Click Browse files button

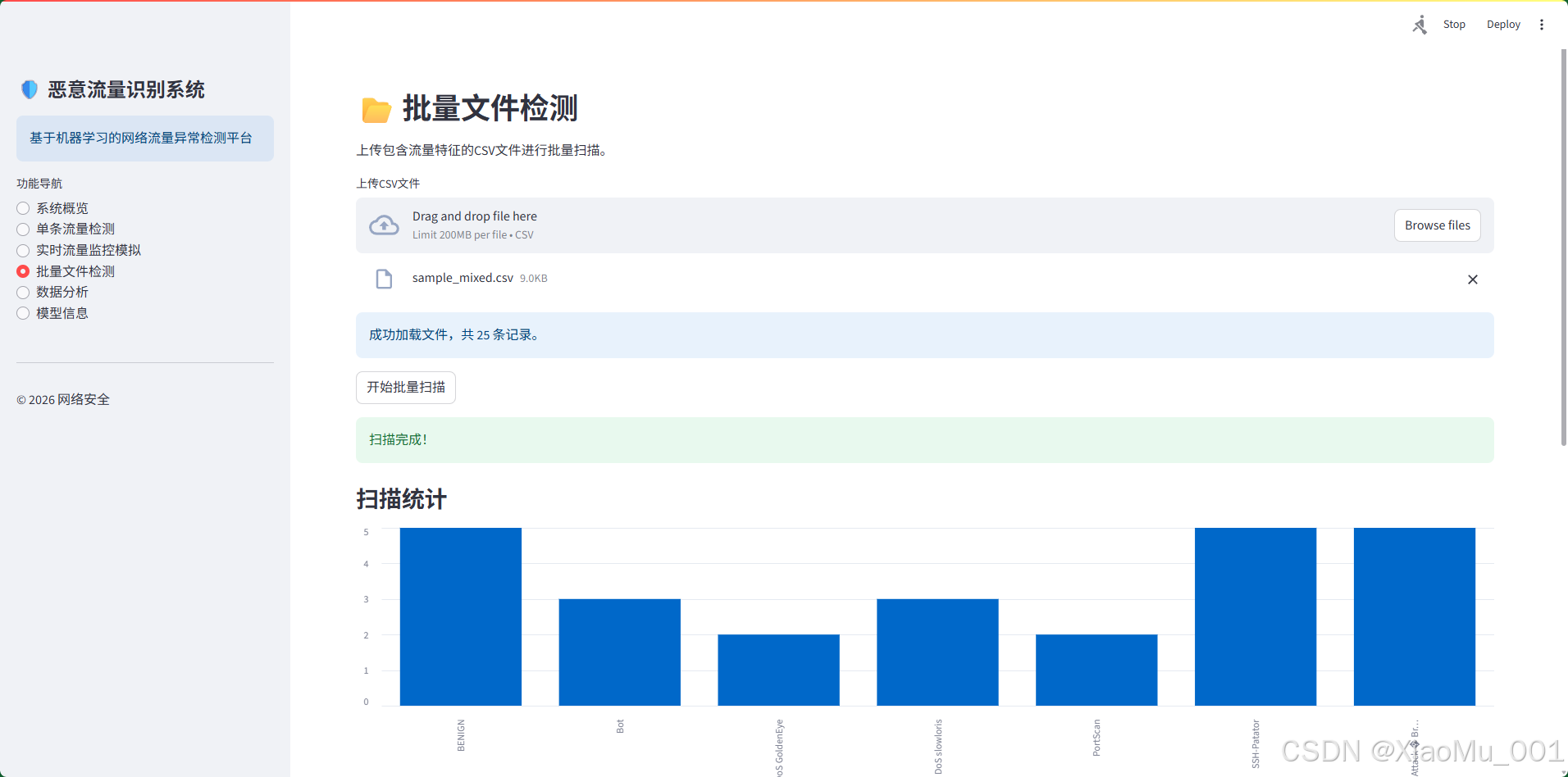coord(1438,225)
